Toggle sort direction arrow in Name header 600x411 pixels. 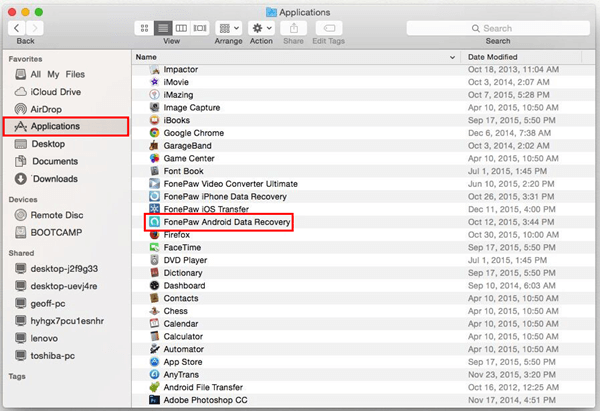pos(452,57)
